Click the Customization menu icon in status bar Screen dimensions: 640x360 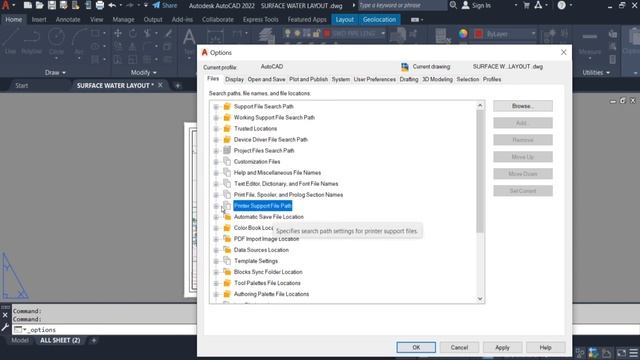click(x=633, y=353)
